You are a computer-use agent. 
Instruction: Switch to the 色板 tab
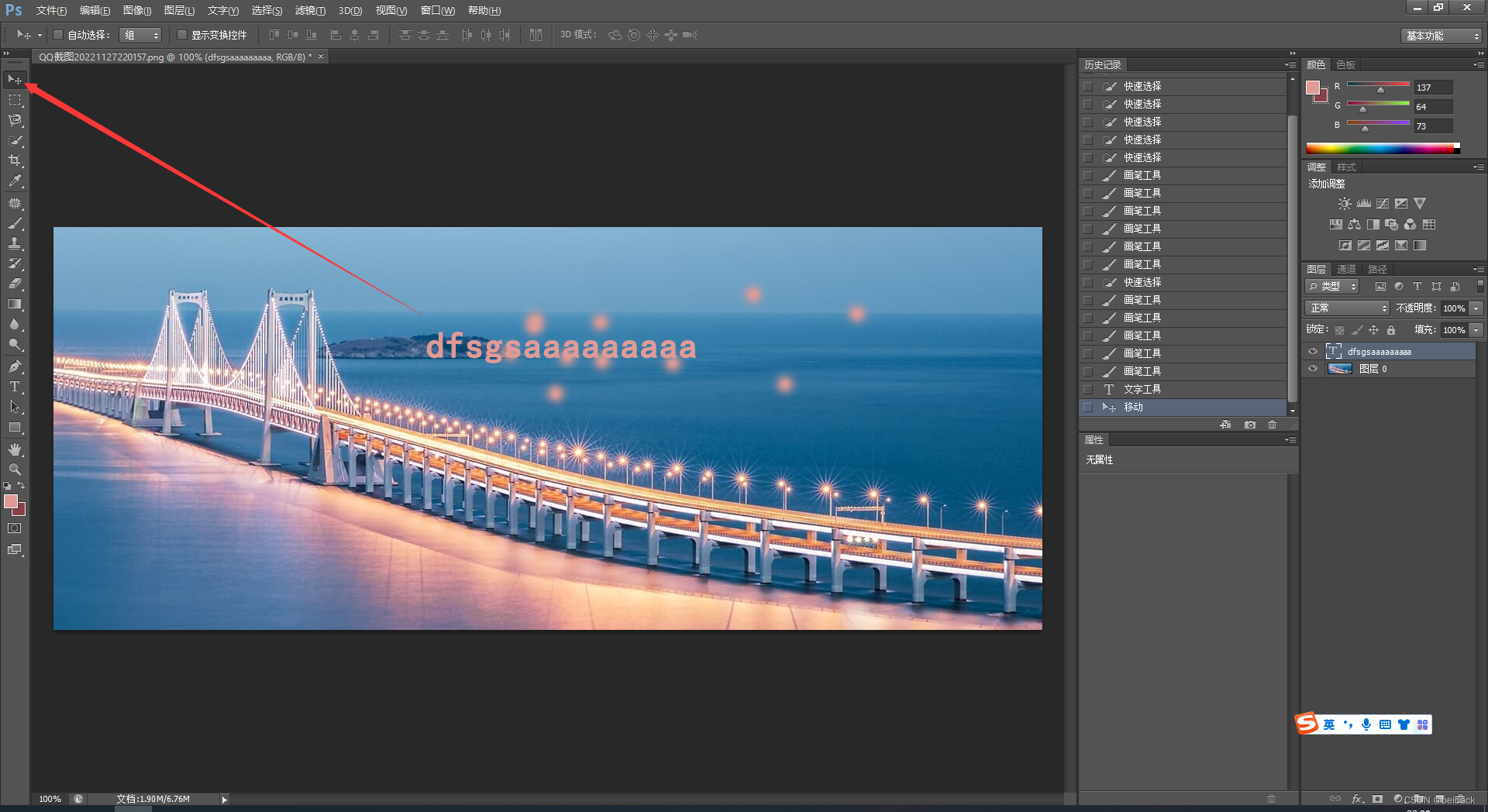point(1346,65)
